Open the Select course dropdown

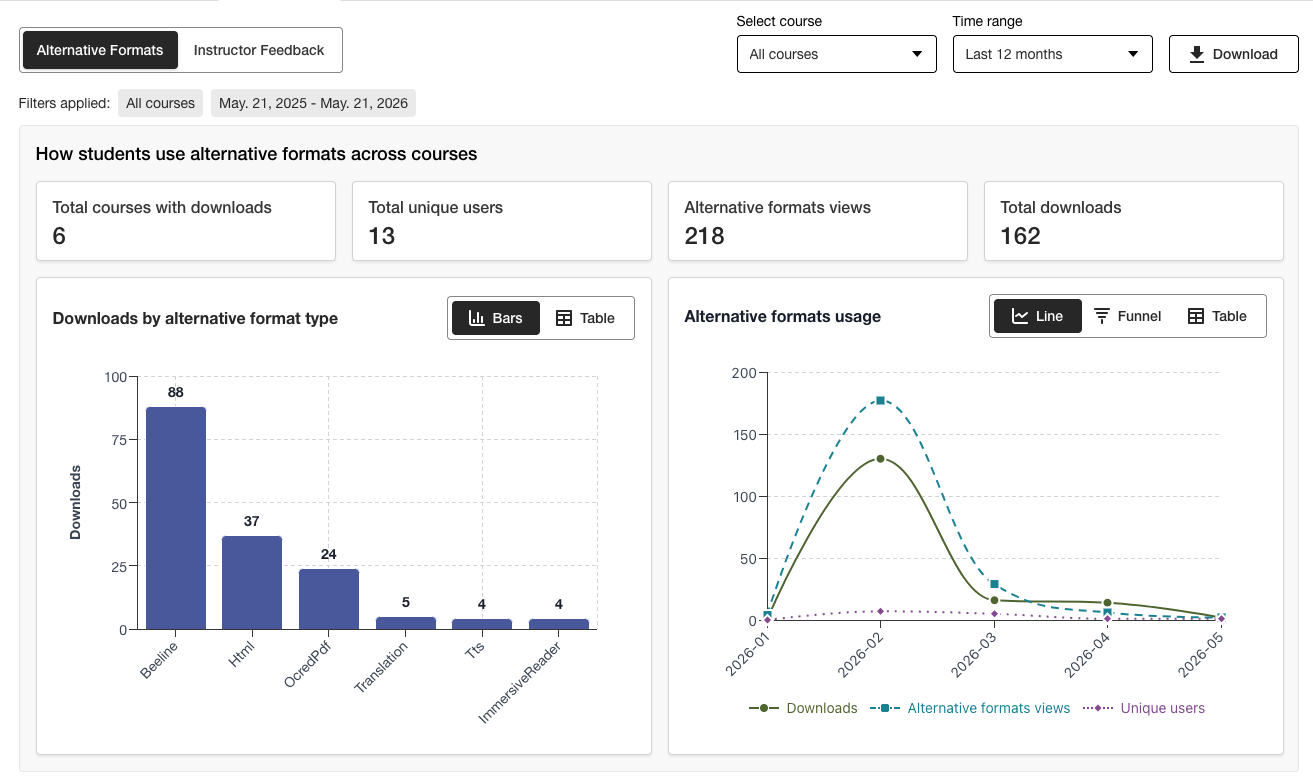point(837,54)
